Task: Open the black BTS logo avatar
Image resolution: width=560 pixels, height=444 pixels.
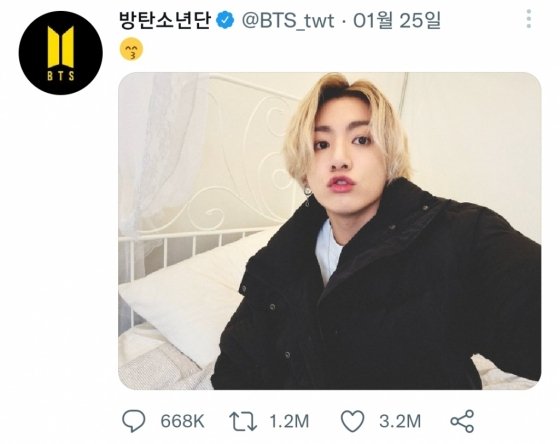Action: click(x=61, y=53)
